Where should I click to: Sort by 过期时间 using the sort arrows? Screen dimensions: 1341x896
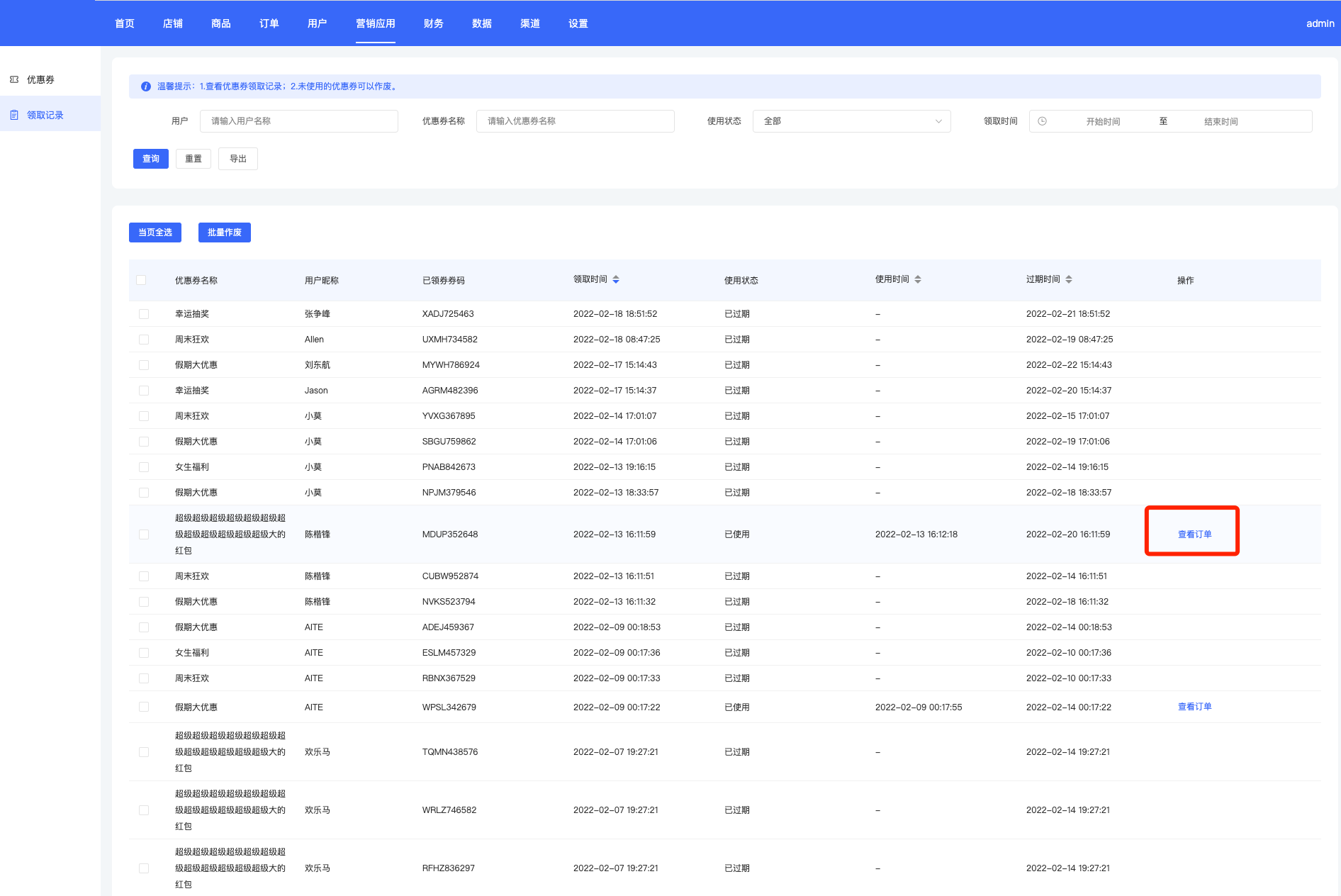[x=1069, y=279]
